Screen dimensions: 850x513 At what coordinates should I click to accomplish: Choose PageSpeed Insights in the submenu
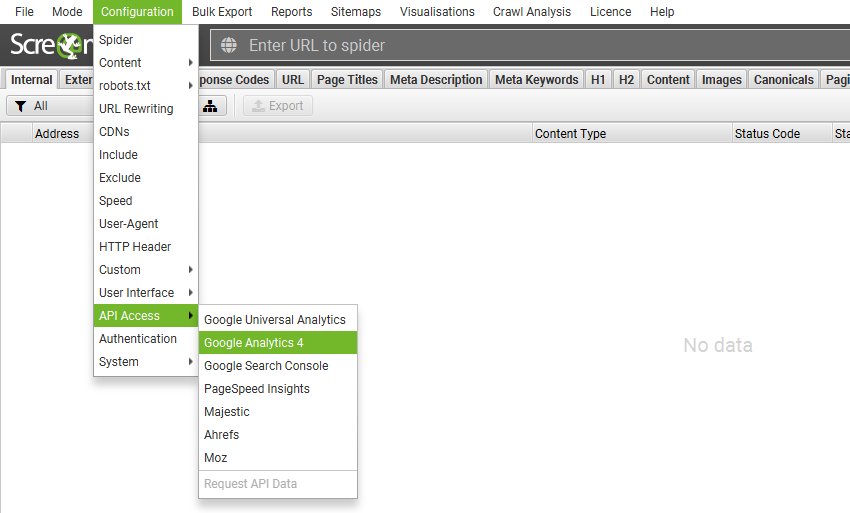pyautogui.click(x=257, y=389)
